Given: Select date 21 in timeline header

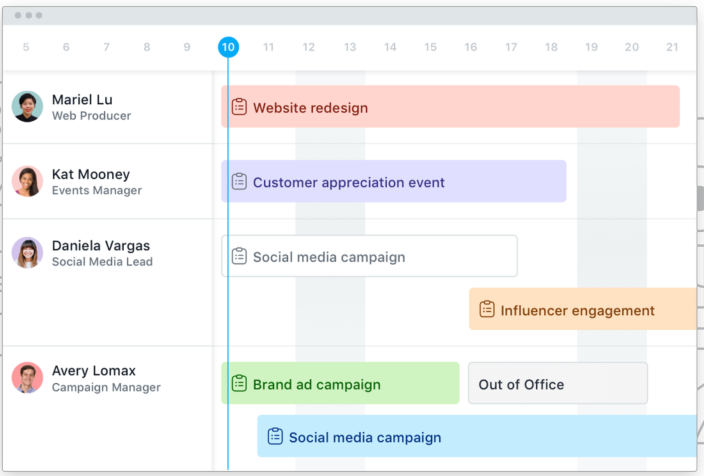Looking at the screenshot, I should 672,47.
